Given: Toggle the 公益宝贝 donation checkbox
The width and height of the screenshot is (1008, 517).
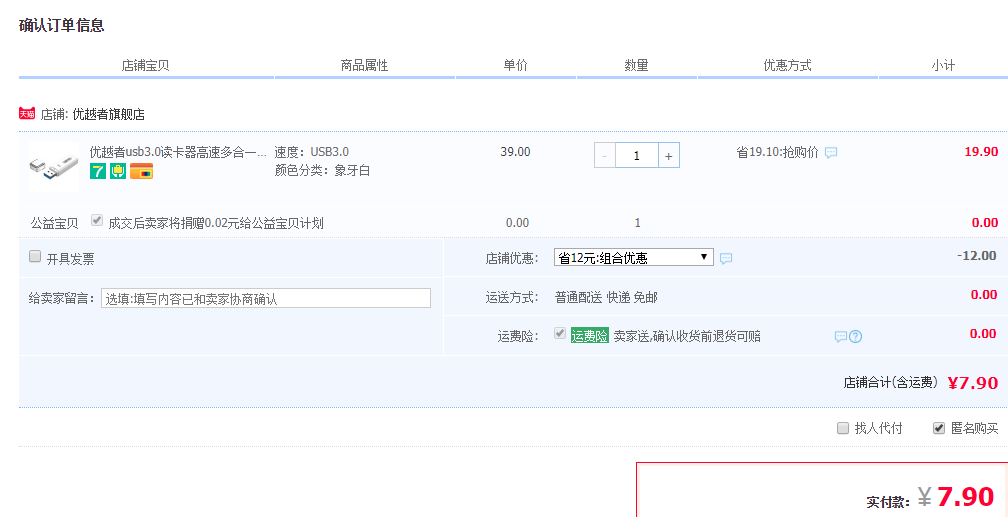Looking at the screenshot, I should pos(97,220).
